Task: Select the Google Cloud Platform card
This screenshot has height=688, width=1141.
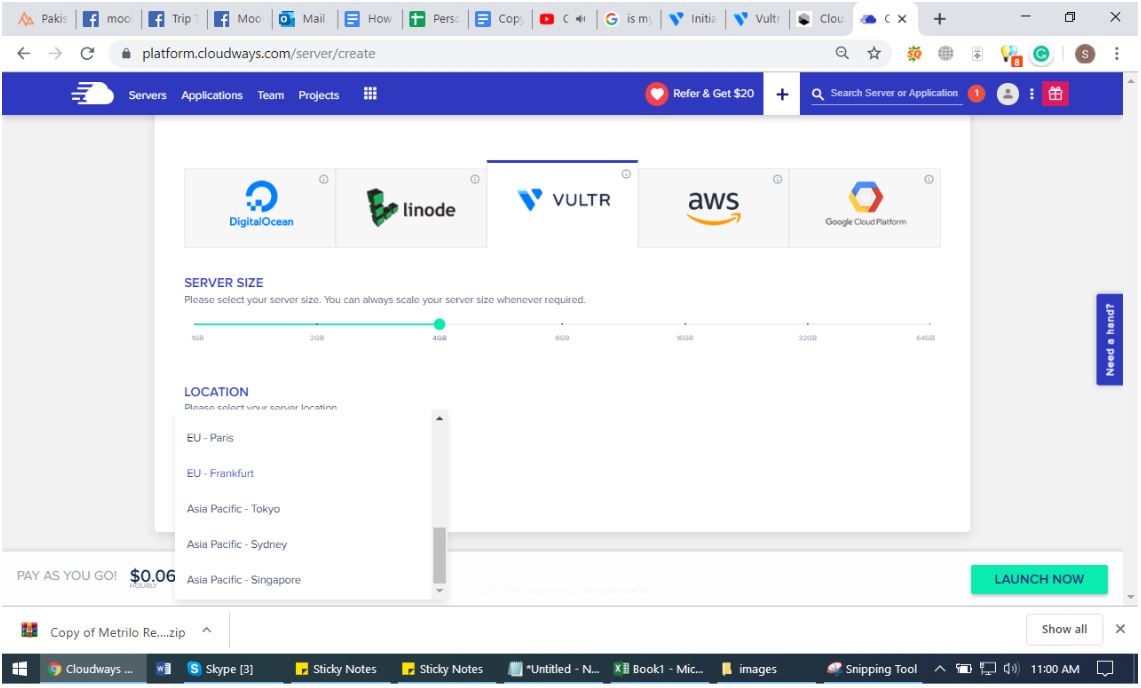Action: [x=865, y=208]
